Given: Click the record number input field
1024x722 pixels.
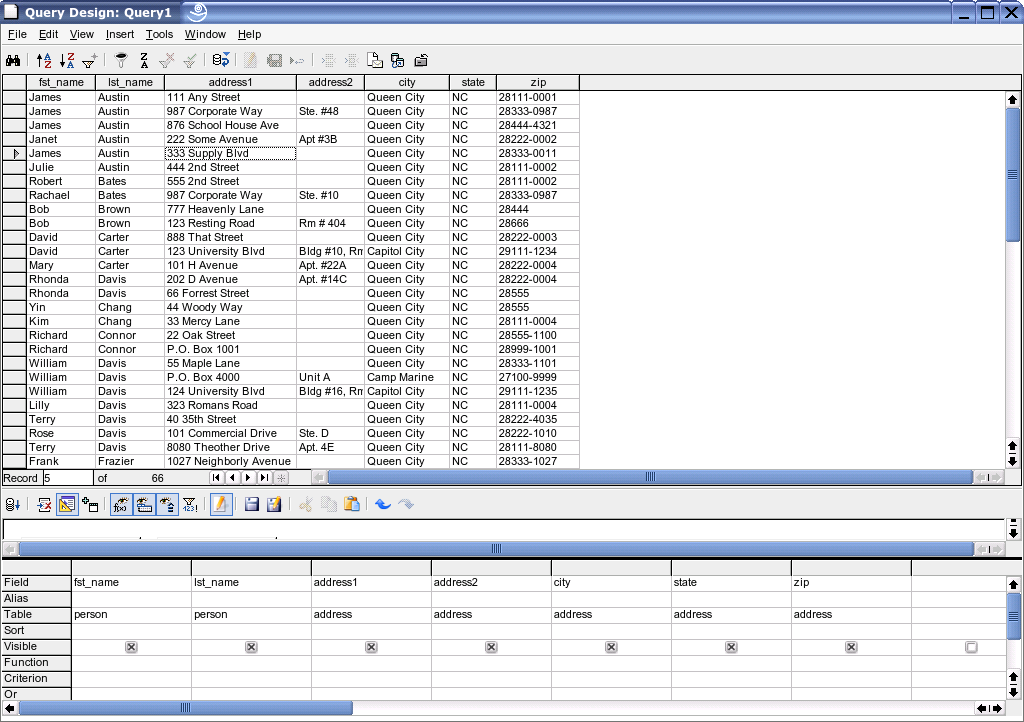Looking at the screenshot, I should [x=66, y=478].
